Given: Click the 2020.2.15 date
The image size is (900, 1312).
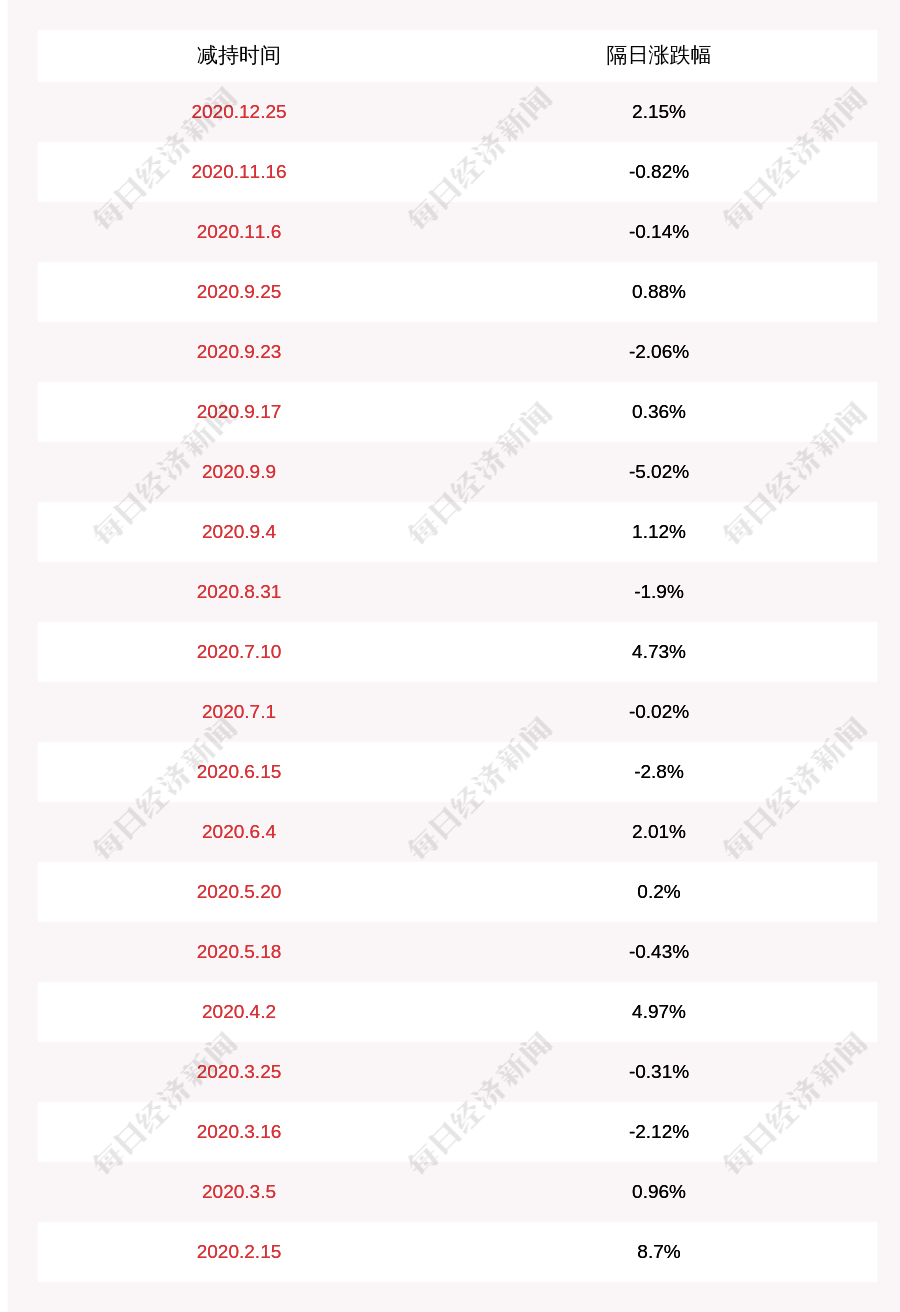Looking at the screenshot, I should 239,1251.
